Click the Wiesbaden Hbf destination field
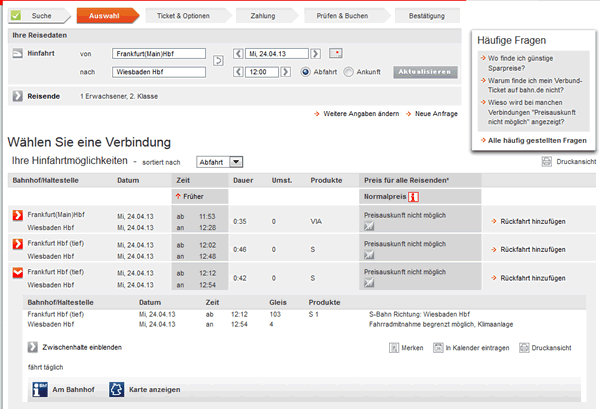The width and height of the screenshot is (600, 409). pos(156,72)
